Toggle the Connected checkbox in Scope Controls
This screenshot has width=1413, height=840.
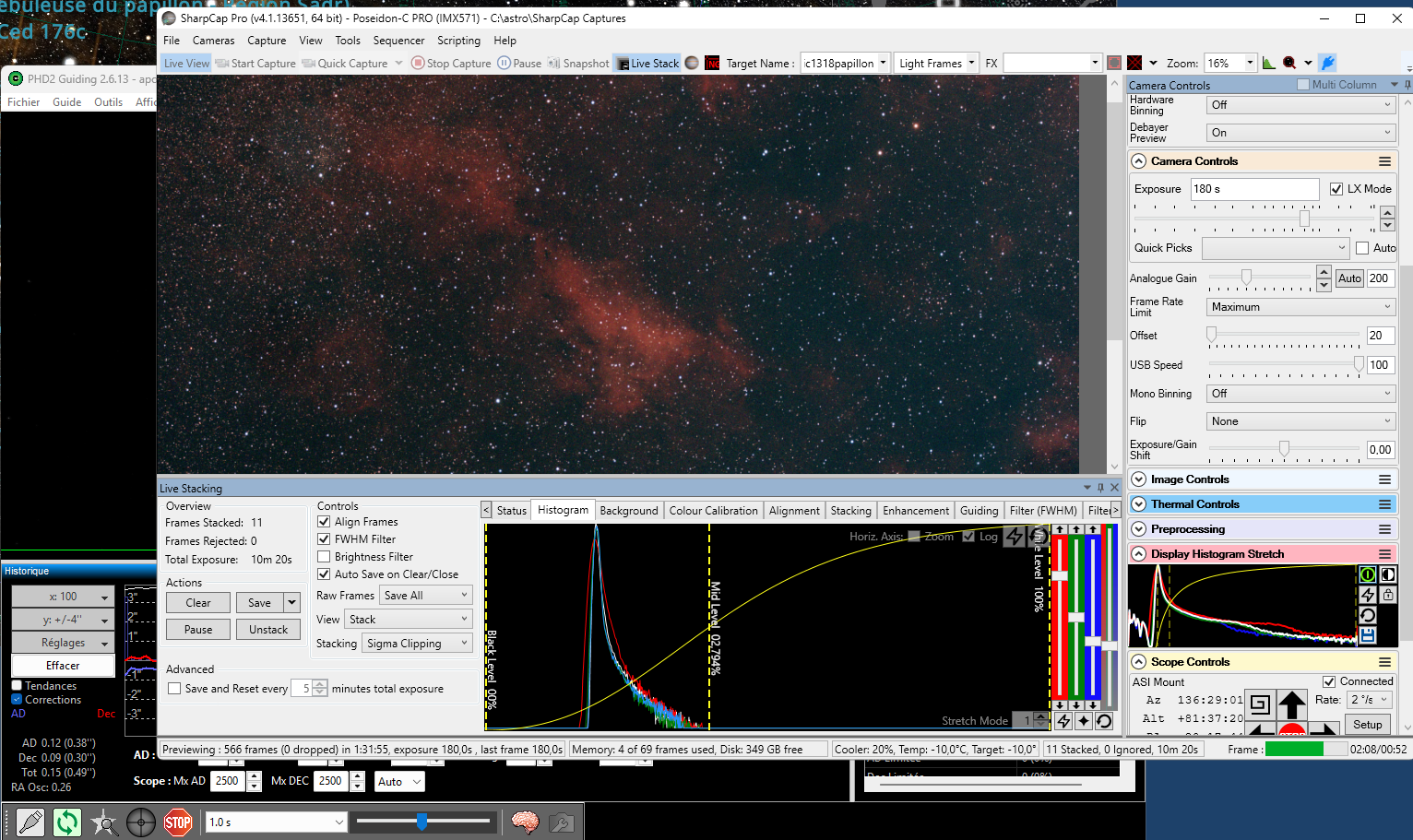1329,682
